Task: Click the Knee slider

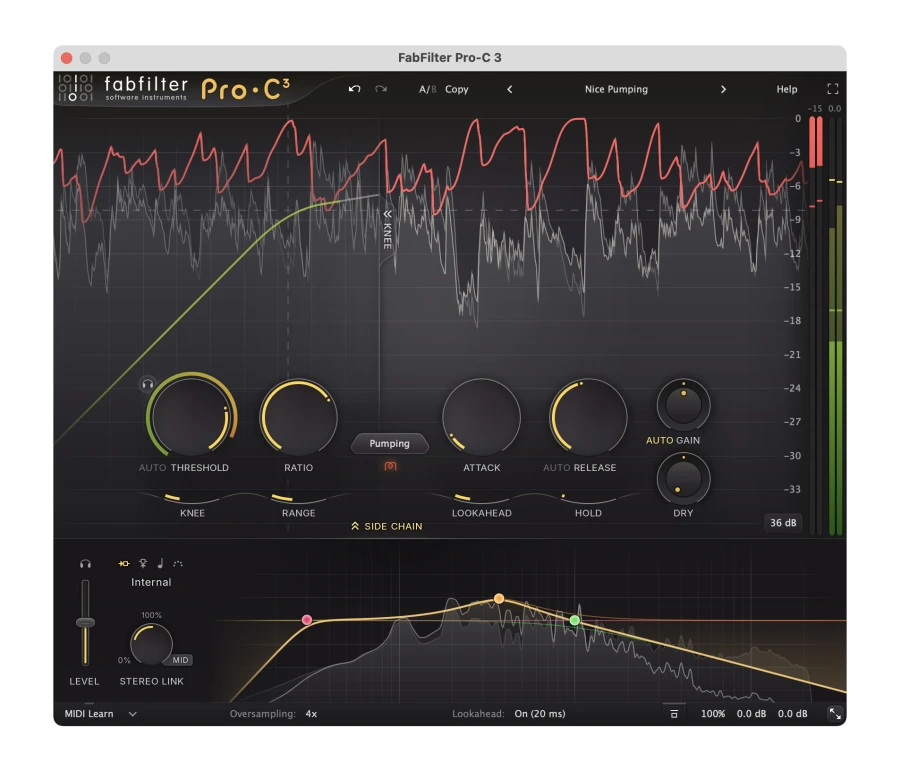Action: pyautogui.click(x=192, y=498)
